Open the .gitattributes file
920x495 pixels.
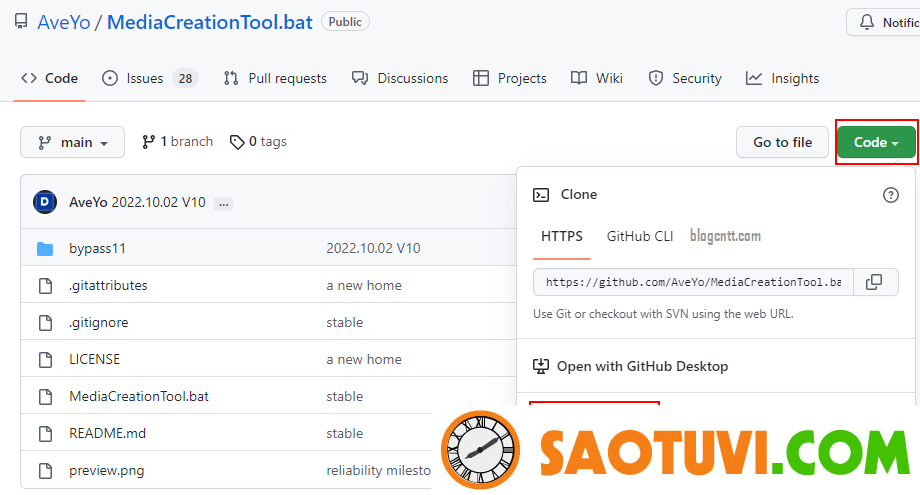[x=108, y=285]
